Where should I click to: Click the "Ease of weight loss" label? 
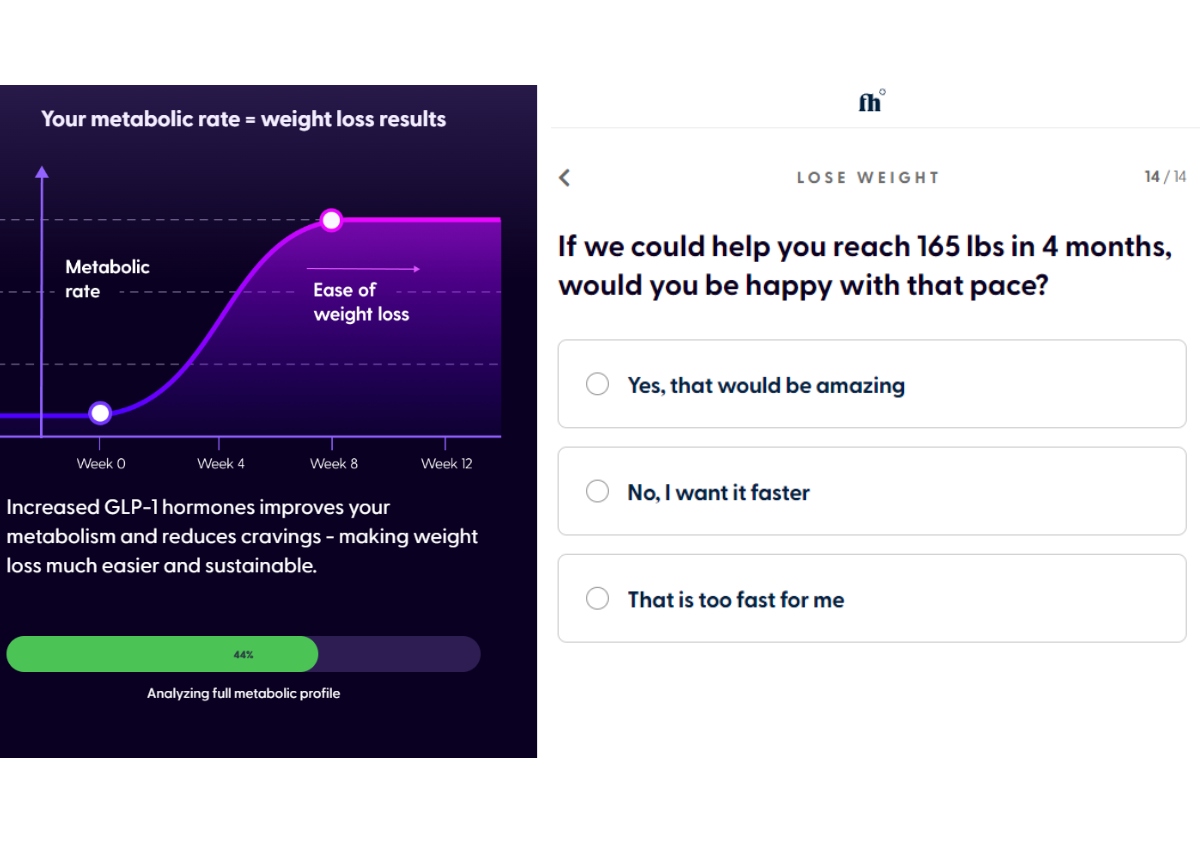(361, 302)
